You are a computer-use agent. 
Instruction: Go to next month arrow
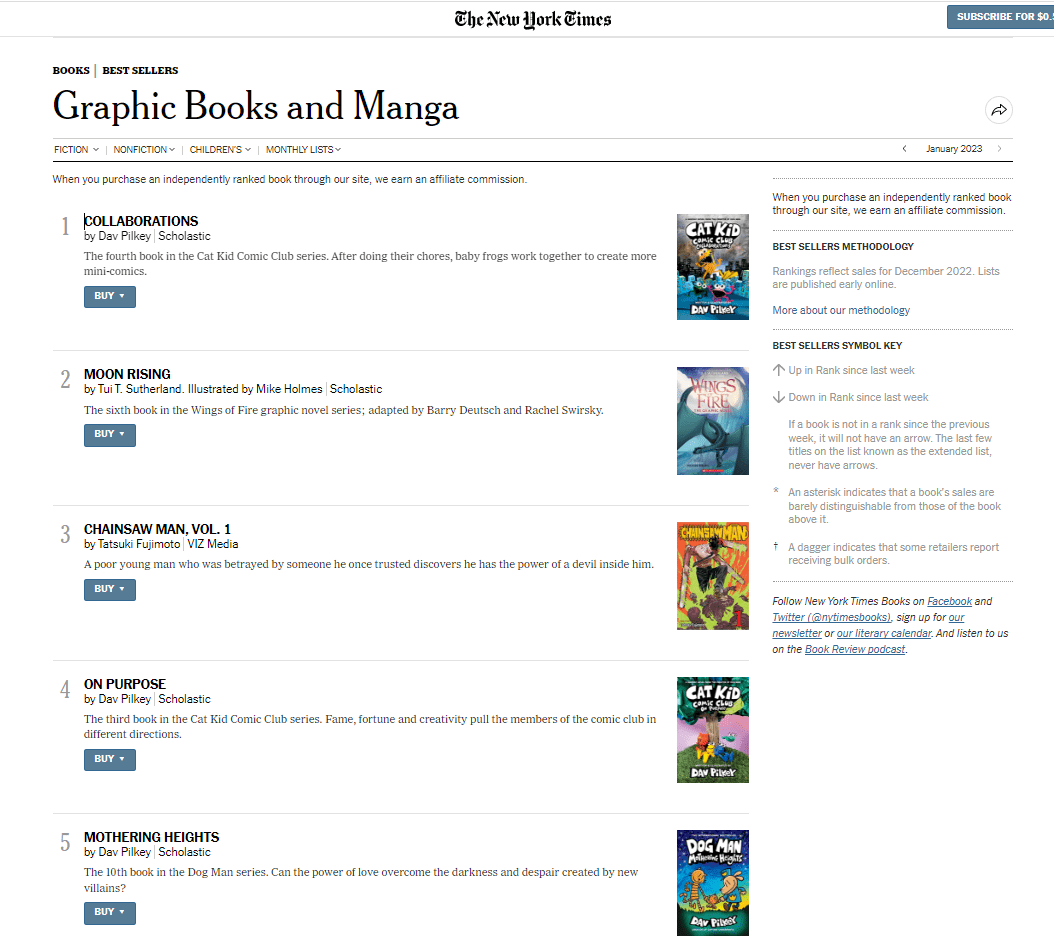point(1000,149)
